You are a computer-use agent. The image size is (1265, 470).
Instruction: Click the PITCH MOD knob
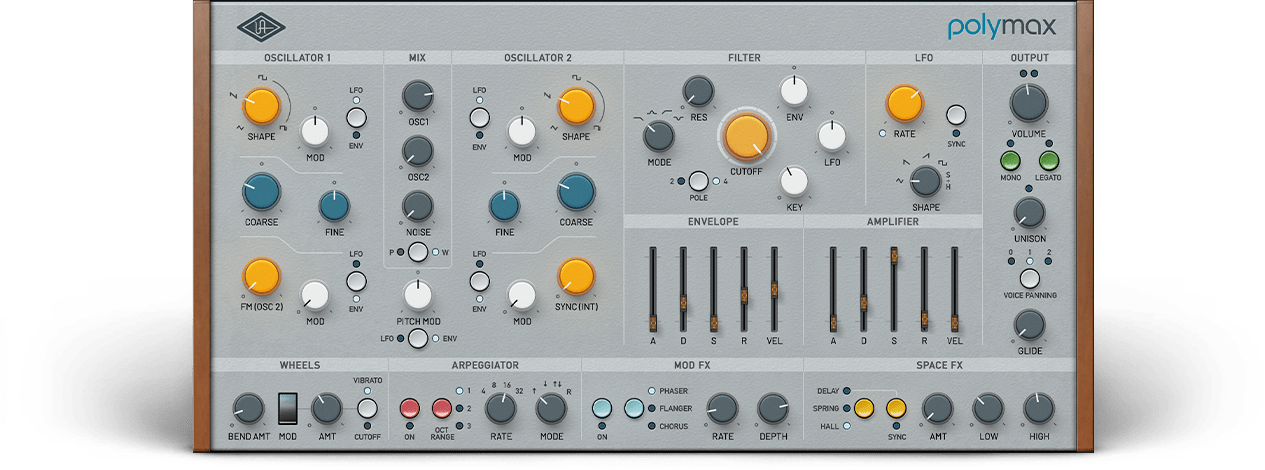click(x=417, y=294)
